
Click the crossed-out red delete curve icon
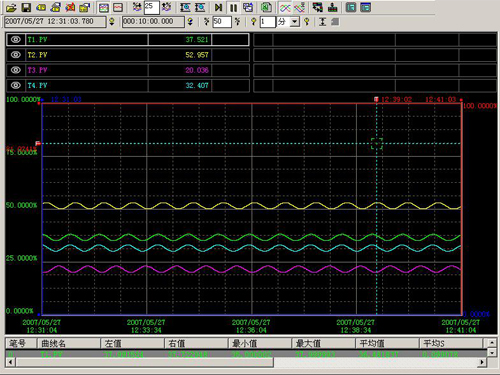pos(70,7)
